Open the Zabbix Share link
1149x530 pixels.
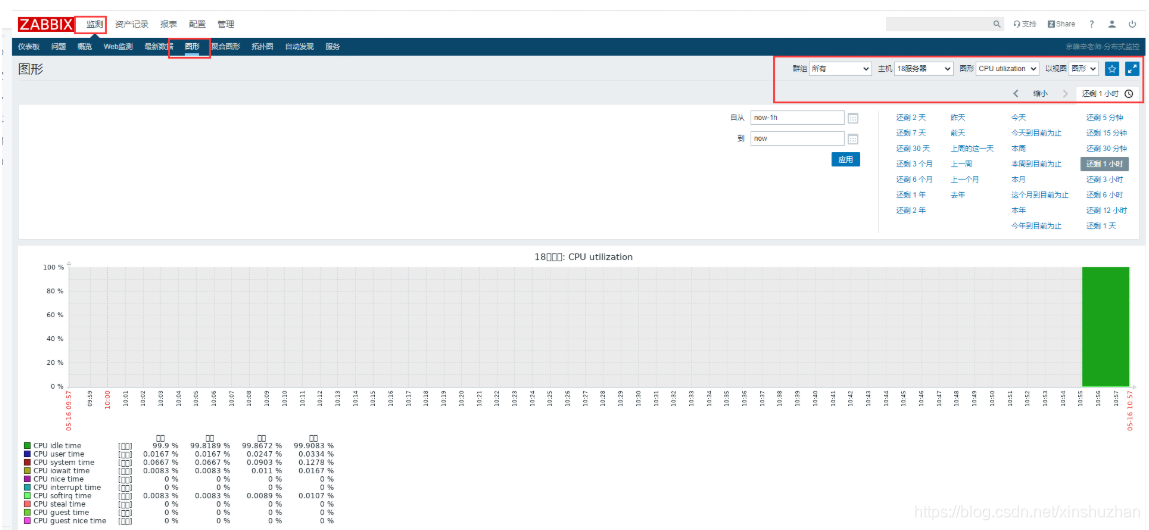coord(1062,24)
